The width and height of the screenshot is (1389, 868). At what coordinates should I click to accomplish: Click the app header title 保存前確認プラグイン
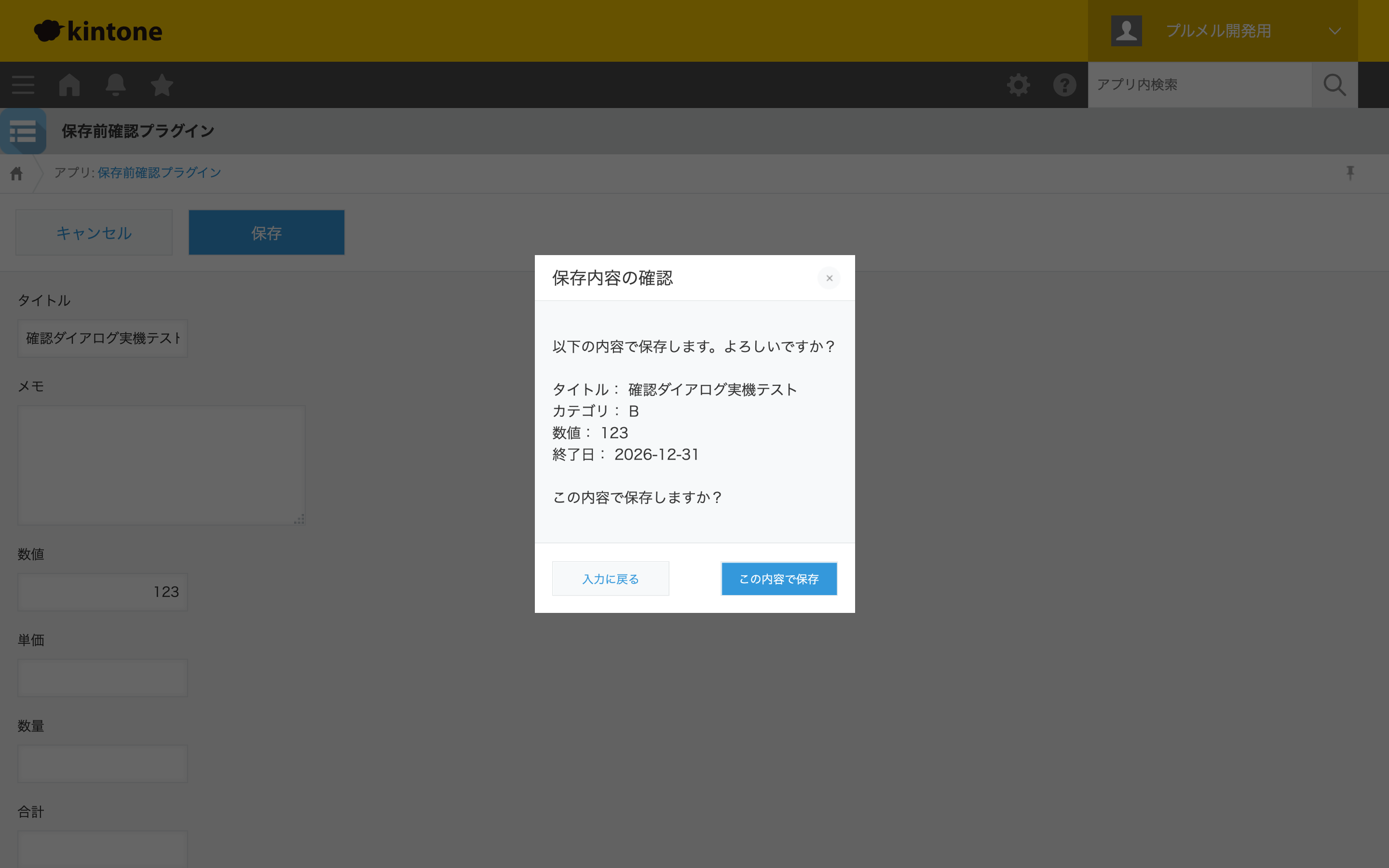pos(138,132)
